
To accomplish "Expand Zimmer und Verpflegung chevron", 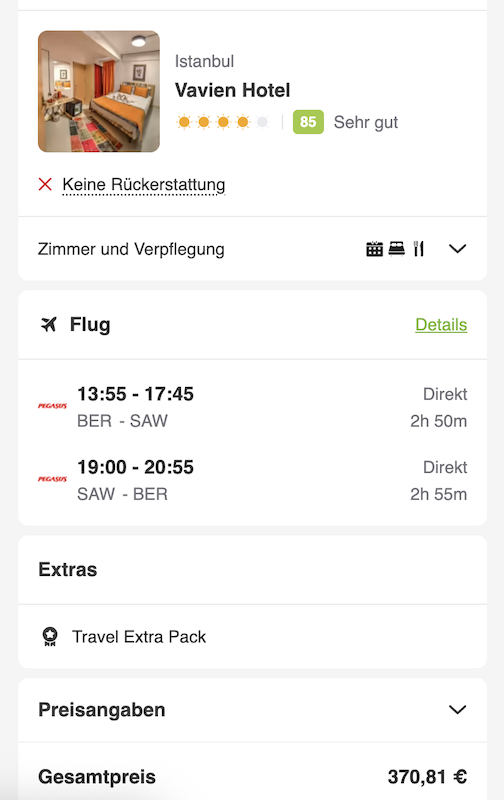I will click(457, 249).
